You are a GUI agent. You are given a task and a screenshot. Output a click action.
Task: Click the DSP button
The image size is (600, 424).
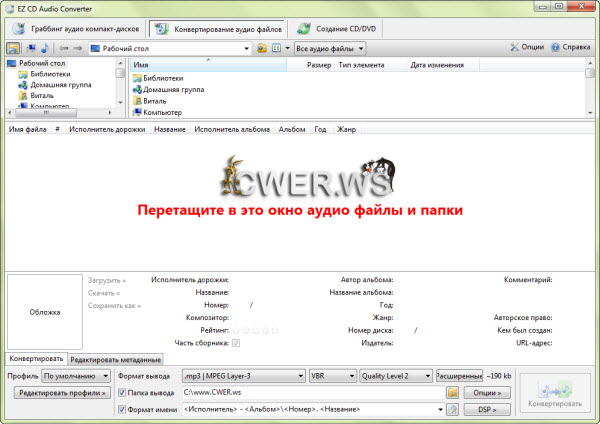tap(485, 409)
